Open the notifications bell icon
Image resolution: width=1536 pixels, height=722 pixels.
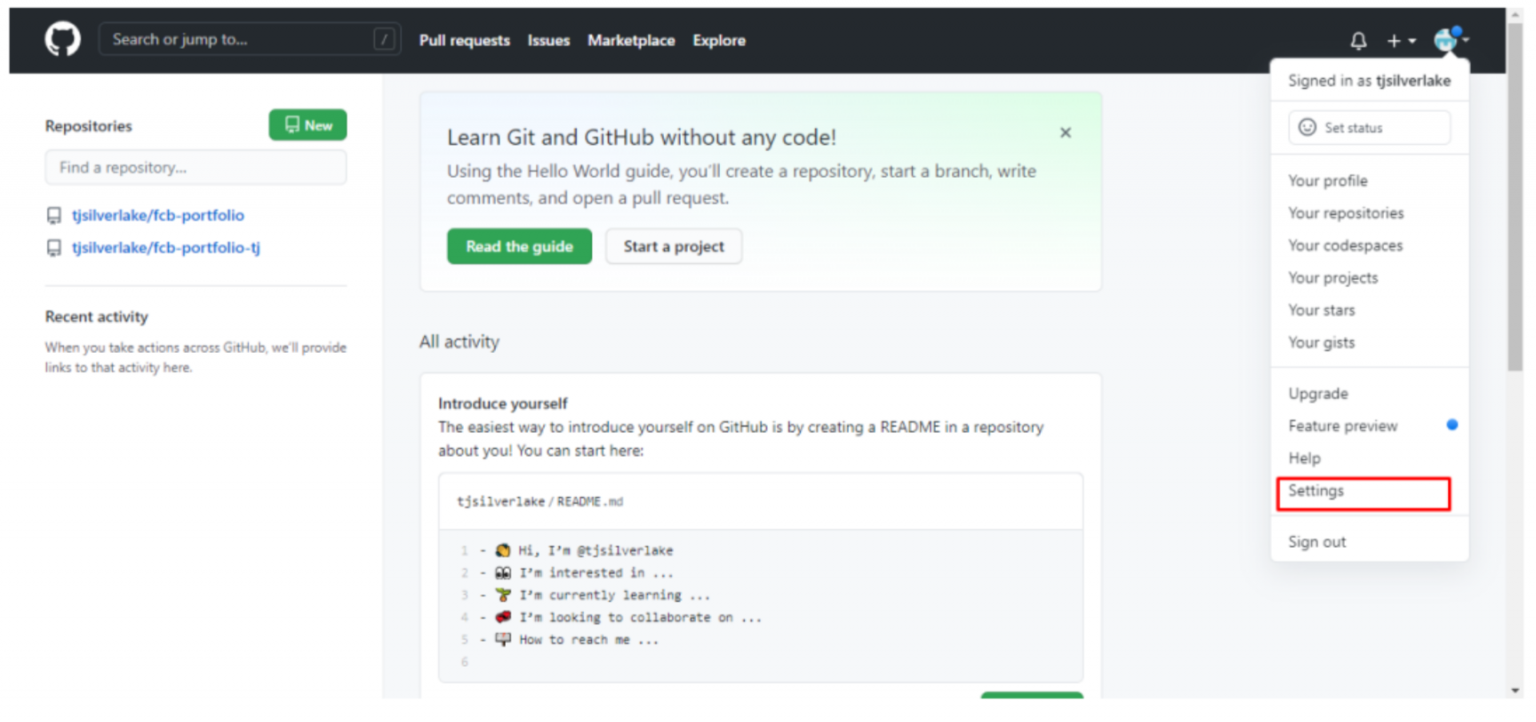pos(1358,40)
